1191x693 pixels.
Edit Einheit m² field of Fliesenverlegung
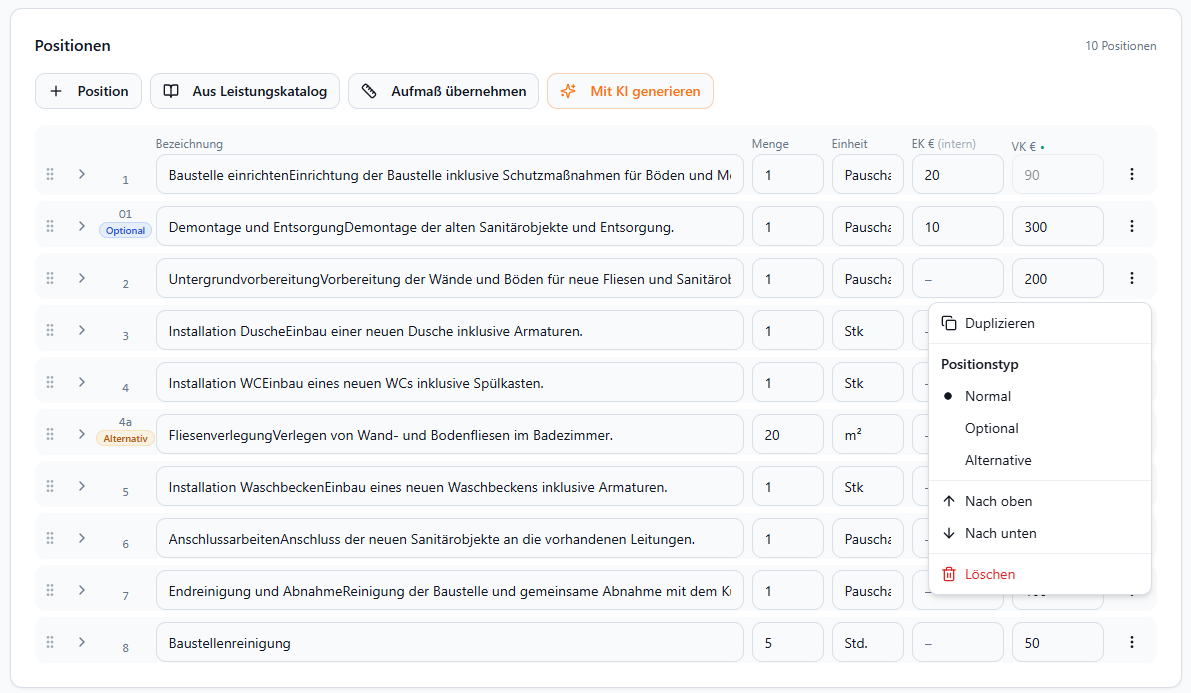pyautogui.click(x=867, y=435)
